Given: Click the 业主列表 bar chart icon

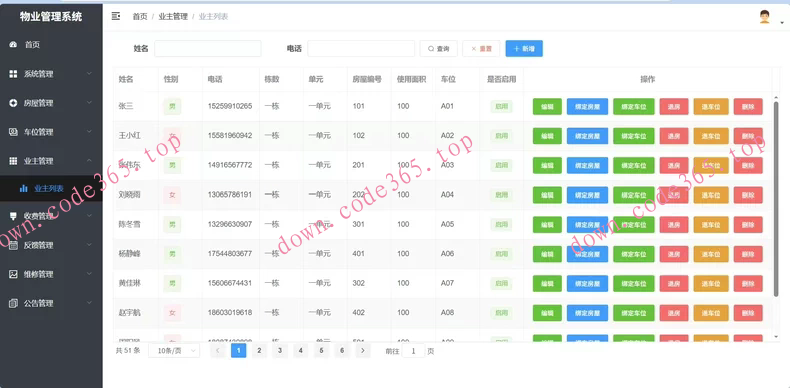Looking at the screenshot, I should click(x=23, y=188).
